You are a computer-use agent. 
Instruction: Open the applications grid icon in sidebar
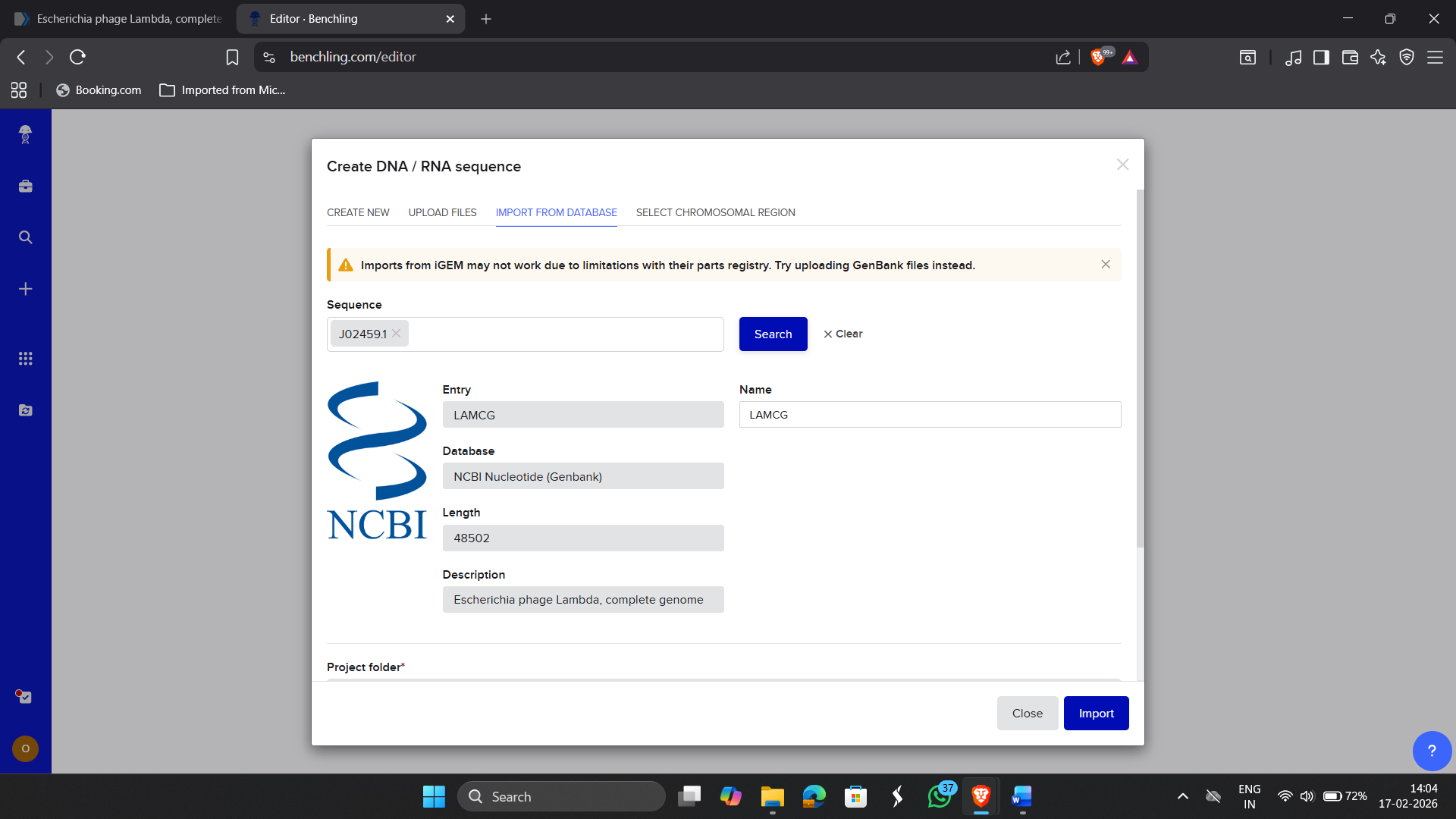pos(25,359)
